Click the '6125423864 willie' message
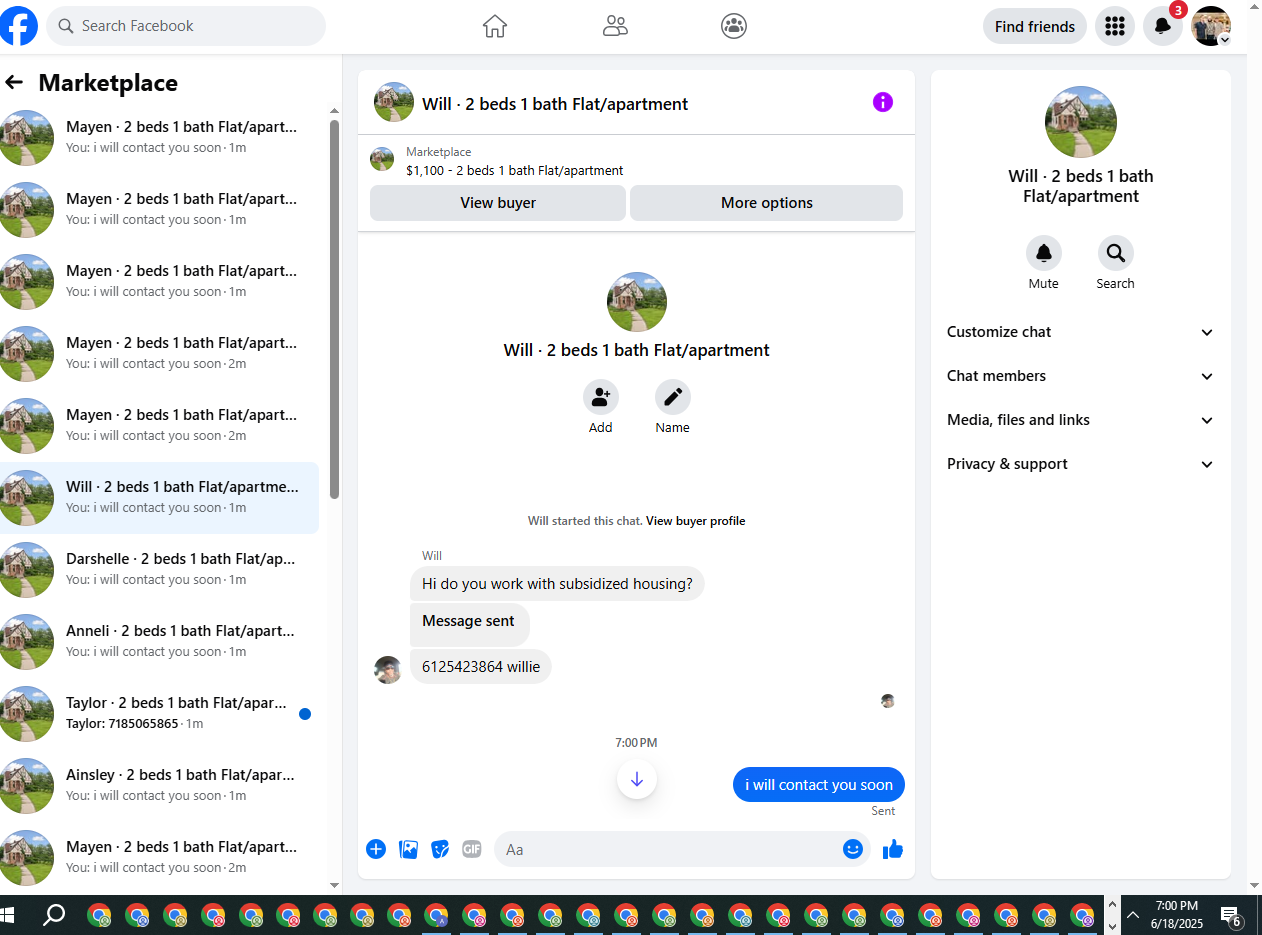Image resolution: width=1262 pixels, height=935 pixels. point(481,667)
